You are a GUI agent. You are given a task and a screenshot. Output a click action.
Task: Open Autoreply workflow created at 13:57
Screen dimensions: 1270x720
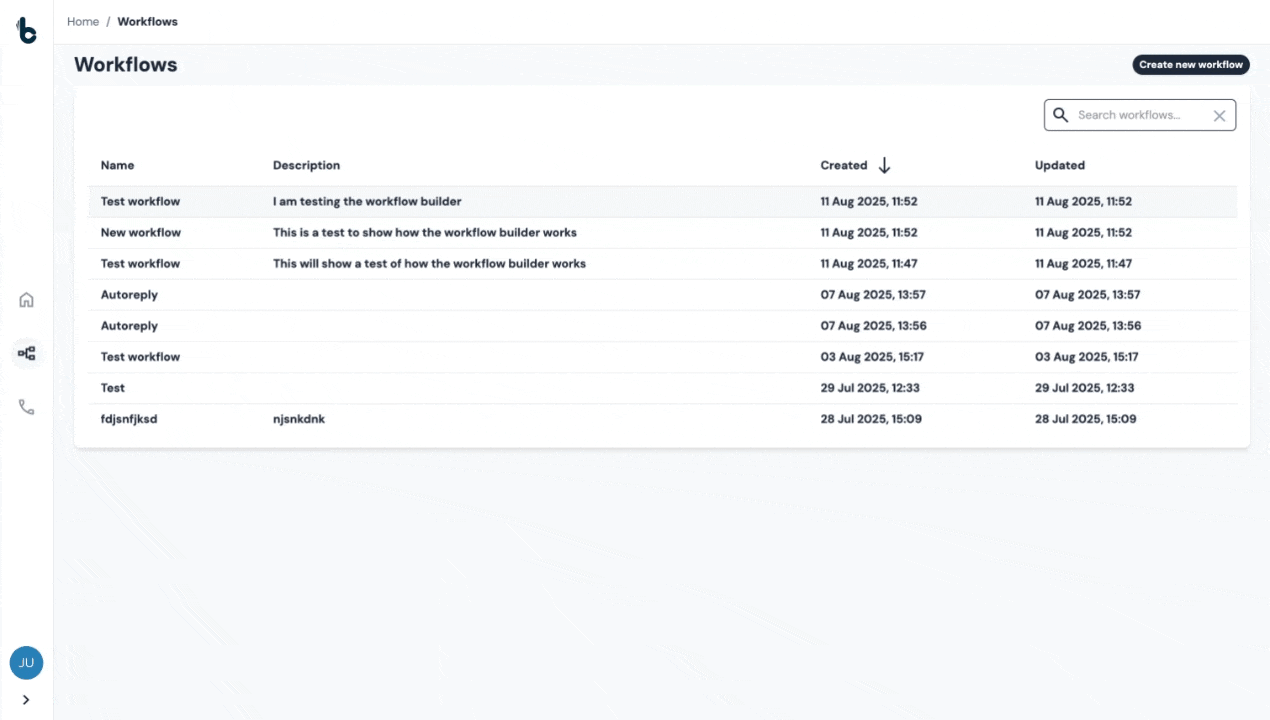[129, 295]
